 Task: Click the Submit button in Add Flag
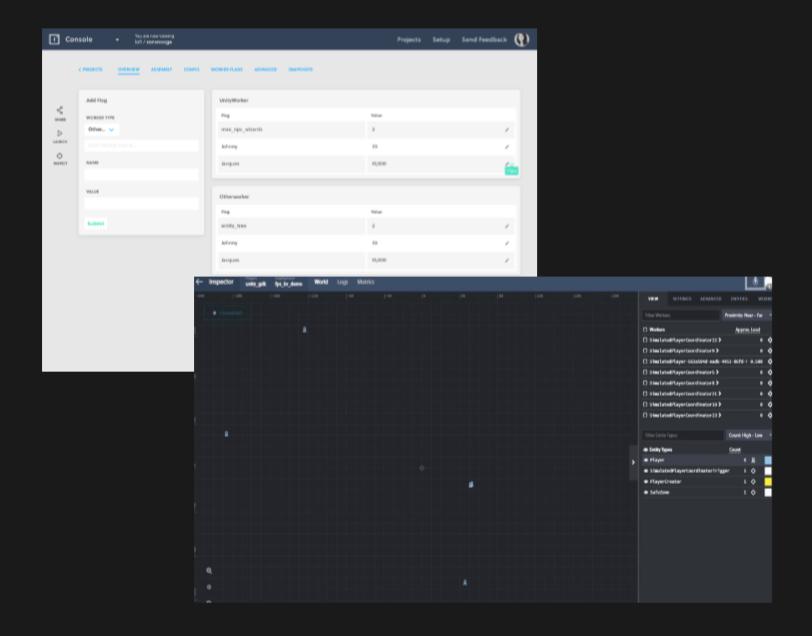pos(96,224)
